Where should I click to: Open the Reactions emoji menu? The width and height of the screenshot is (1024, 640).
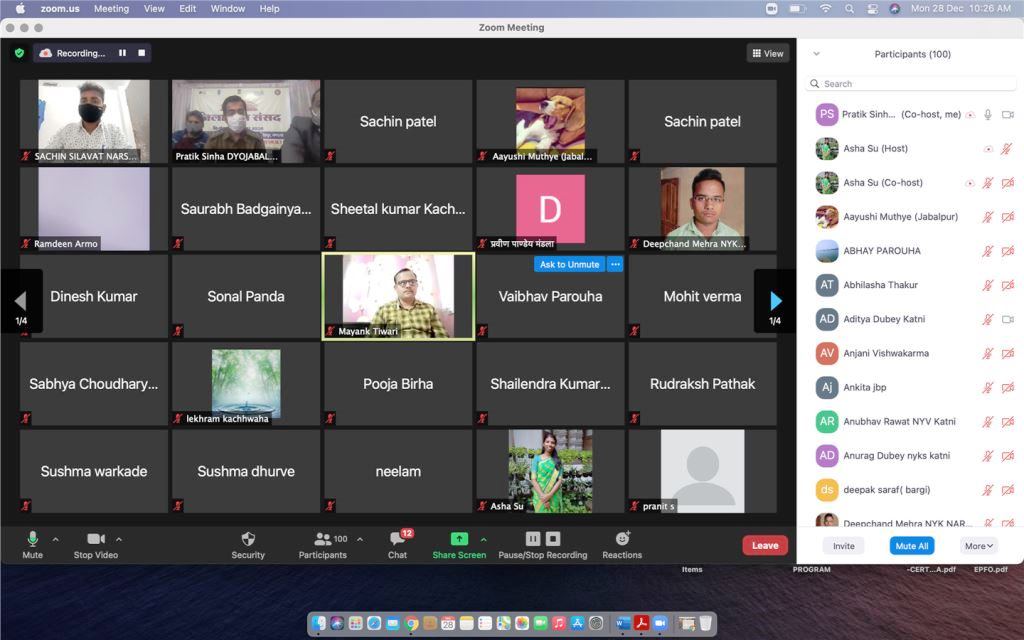tap(622, 538)
